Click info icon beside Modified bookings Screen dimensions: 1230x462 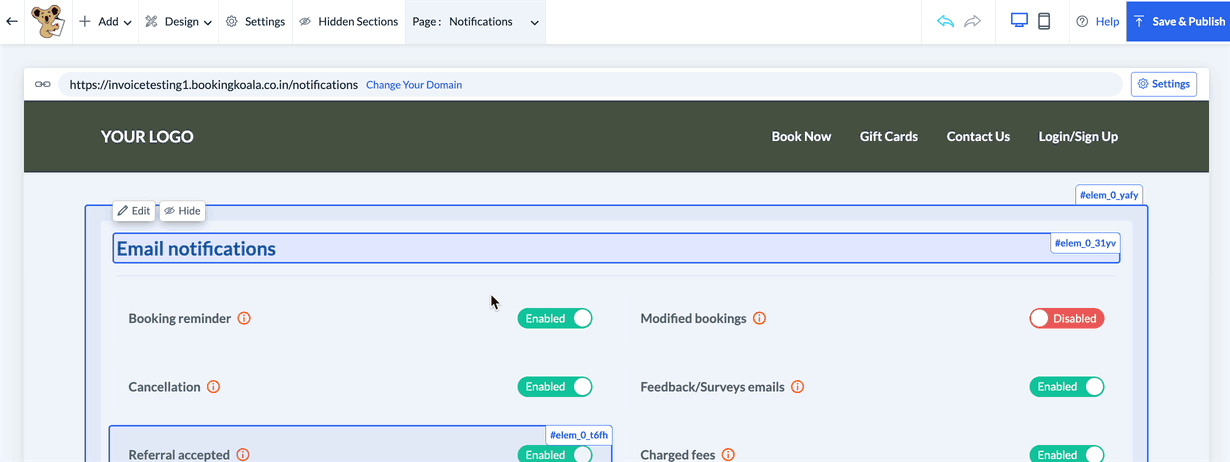[759, 319]
